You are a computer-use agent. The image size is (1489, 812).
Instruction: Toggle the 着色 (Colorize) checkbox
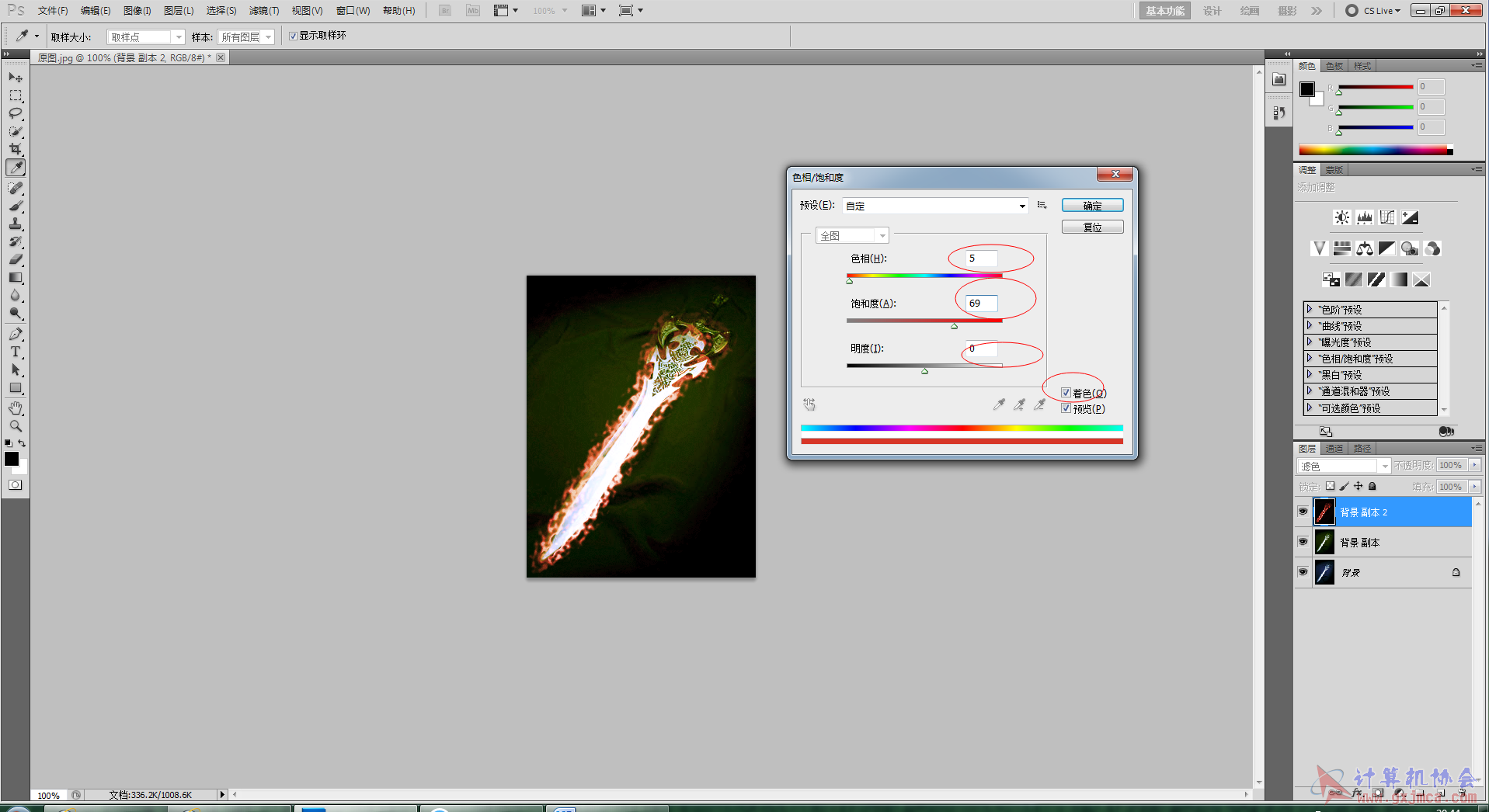tap(1066, 393)
